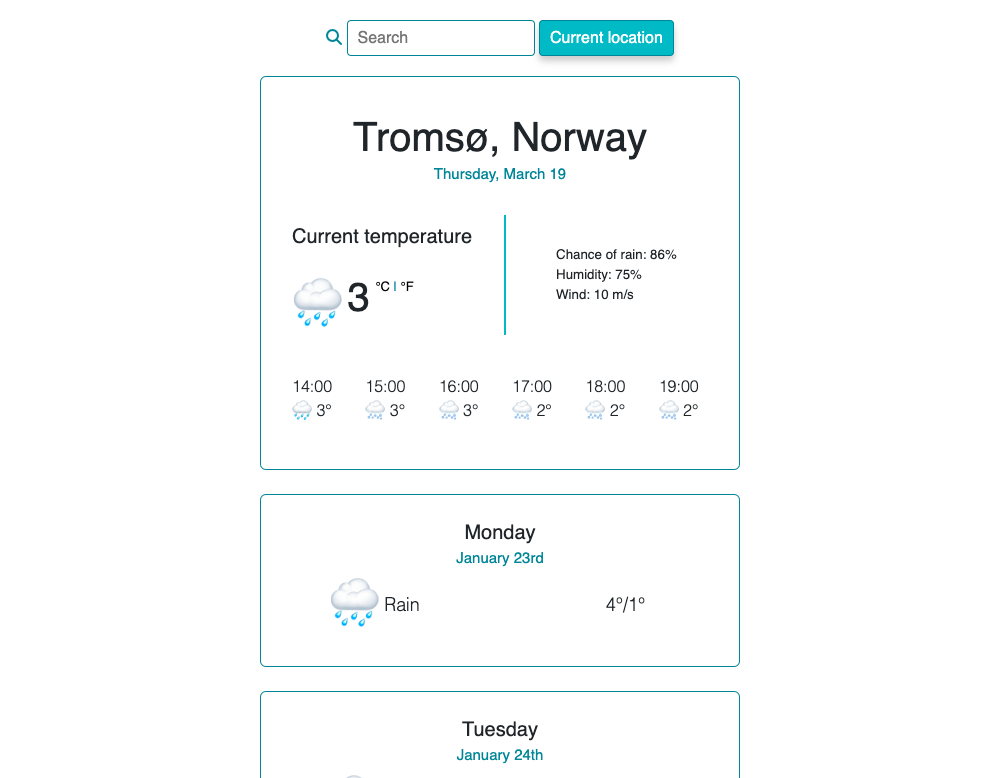Viewport: 1000px width, 778px height.
Task: Select the 17:00 hourly weather icon
Action: [x=521, y=409]
